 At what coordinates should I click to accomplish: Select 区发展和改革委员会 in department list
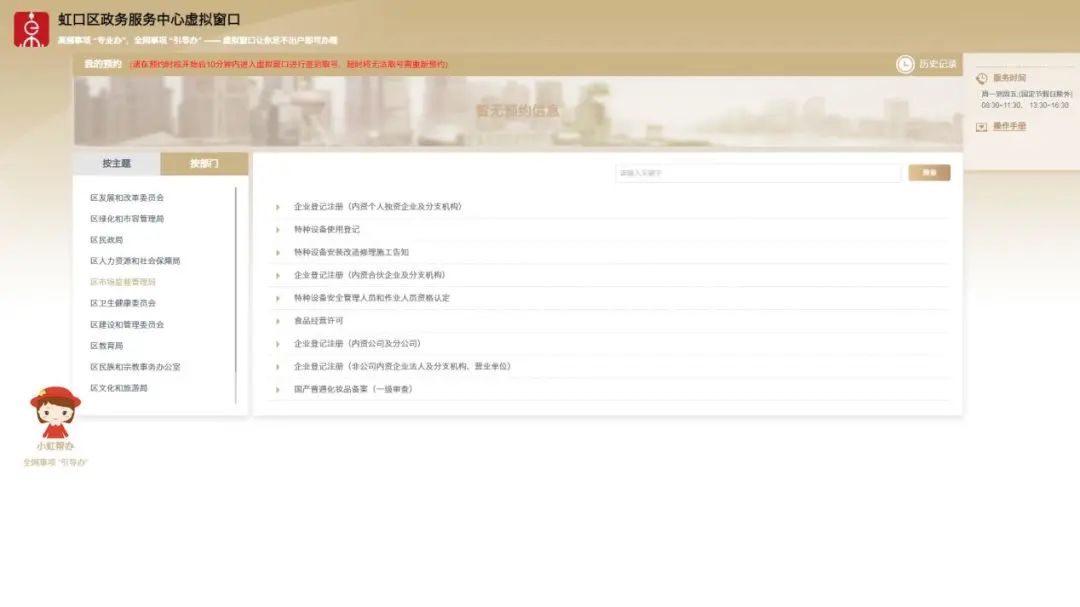(x=127, y=198)
